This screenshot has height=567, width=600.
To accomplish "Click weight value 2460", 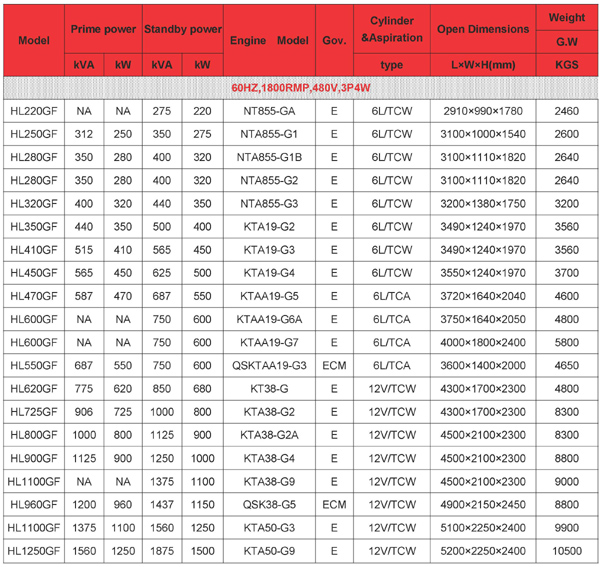I will pos(567,111).
